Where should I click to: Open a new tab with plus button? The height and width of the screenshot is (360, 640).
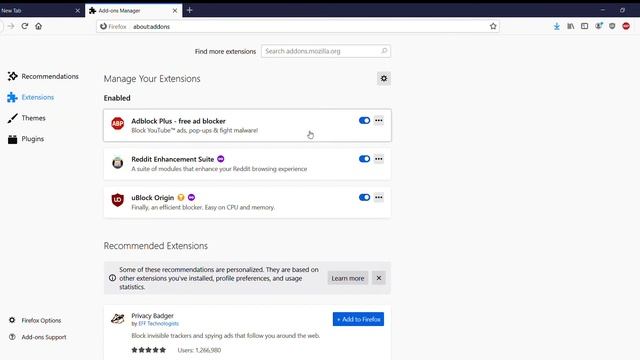tap(189, 10)
